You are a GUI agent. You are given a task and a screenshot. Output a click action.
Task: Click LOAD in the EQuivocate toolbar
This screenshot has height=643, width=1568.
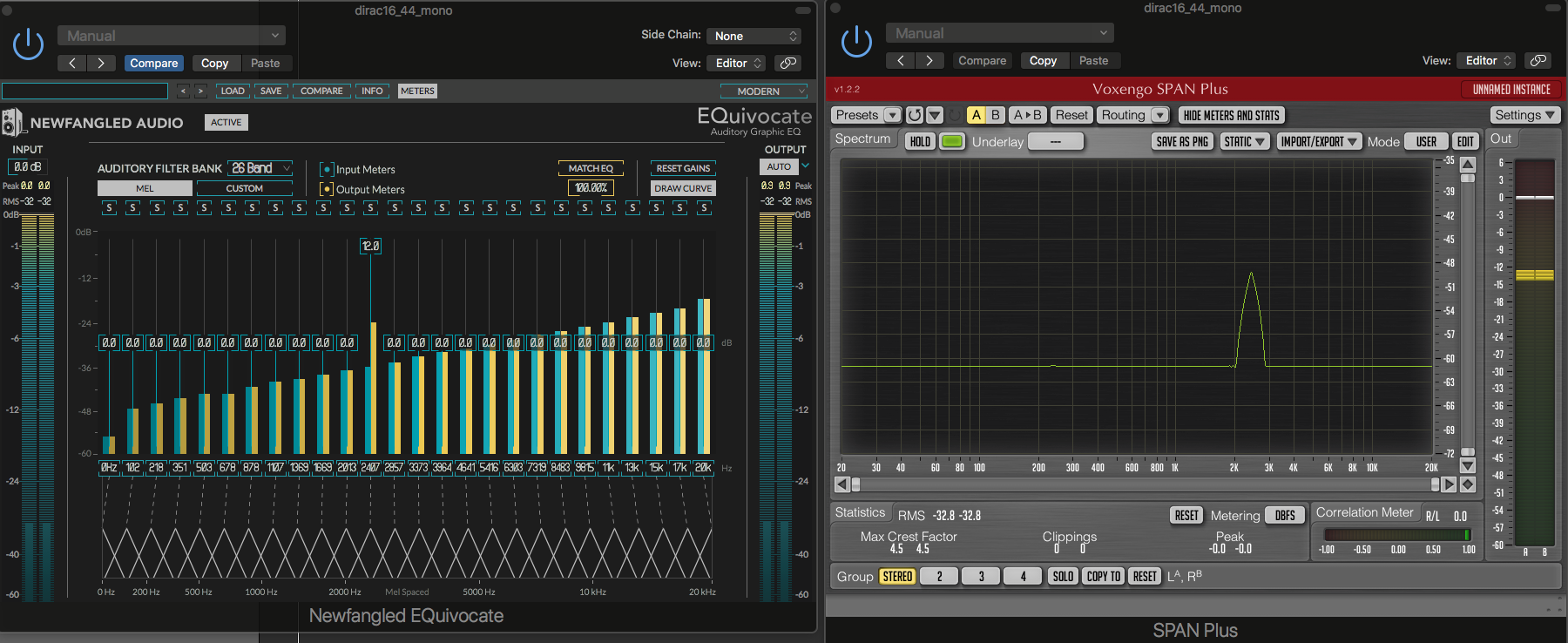pyautogui.click(x=233, y=91)
